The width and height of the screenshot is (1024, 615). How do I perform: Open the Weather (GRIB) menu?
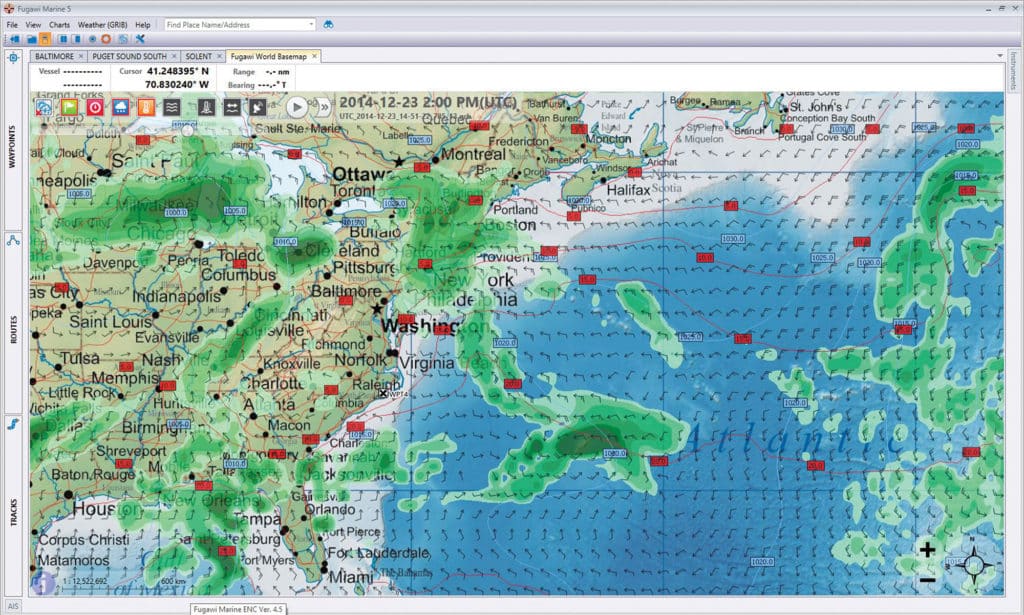point(103,25)
